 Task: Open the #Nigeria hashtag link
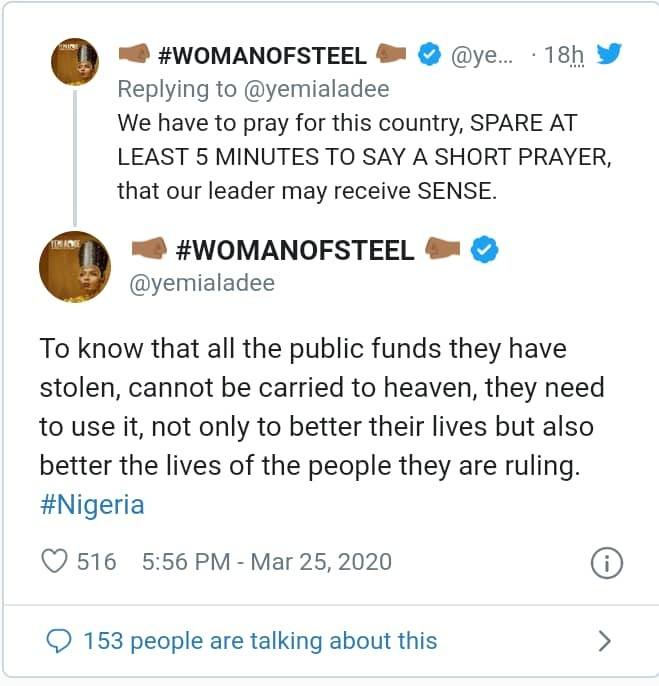point(92,504)
